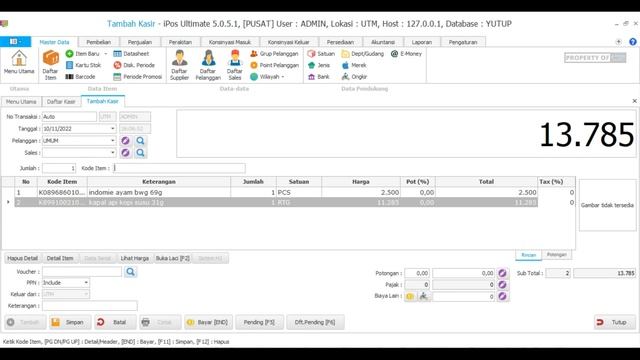Open Daftar Supplier
640x360 pixels.
coord(179,65)
